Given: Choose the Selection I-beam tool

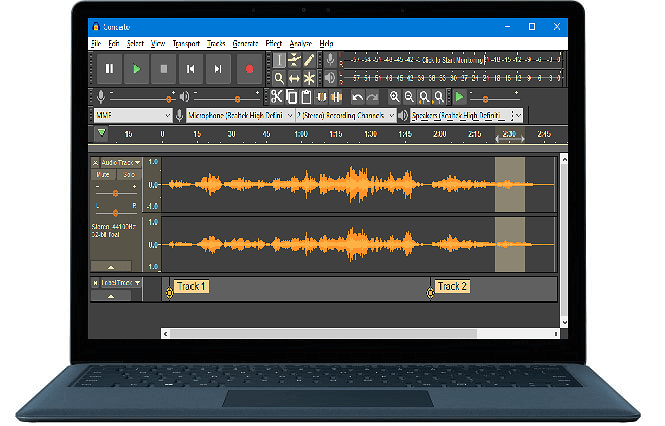Looking at the screenshot, I should pyautogui.click(x=280, y=60).
